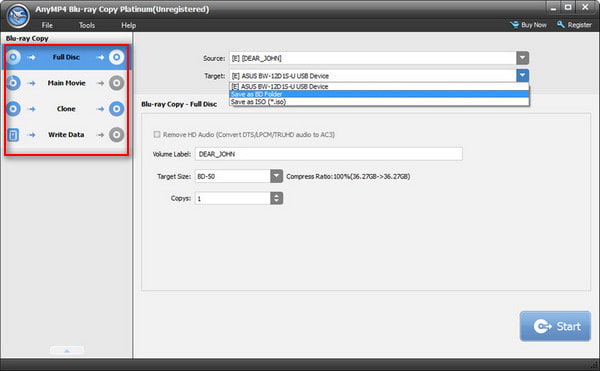Screen dimensions: 600x371
Task: Click the source disc icon in Clone row
Action: [13, 109]
